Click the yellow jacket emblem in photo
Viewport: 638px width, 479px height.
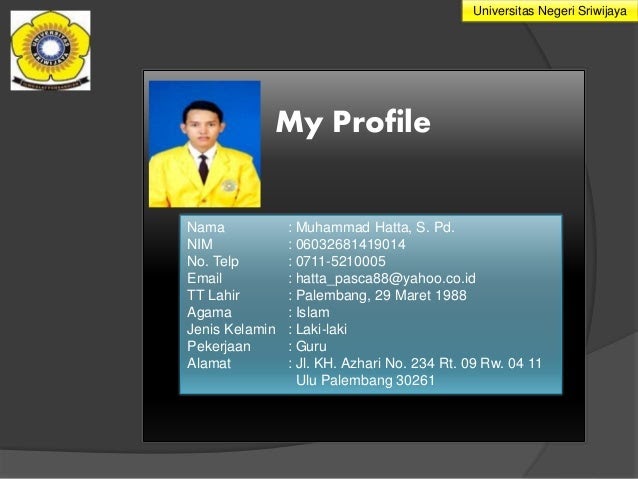coord(229,185)
